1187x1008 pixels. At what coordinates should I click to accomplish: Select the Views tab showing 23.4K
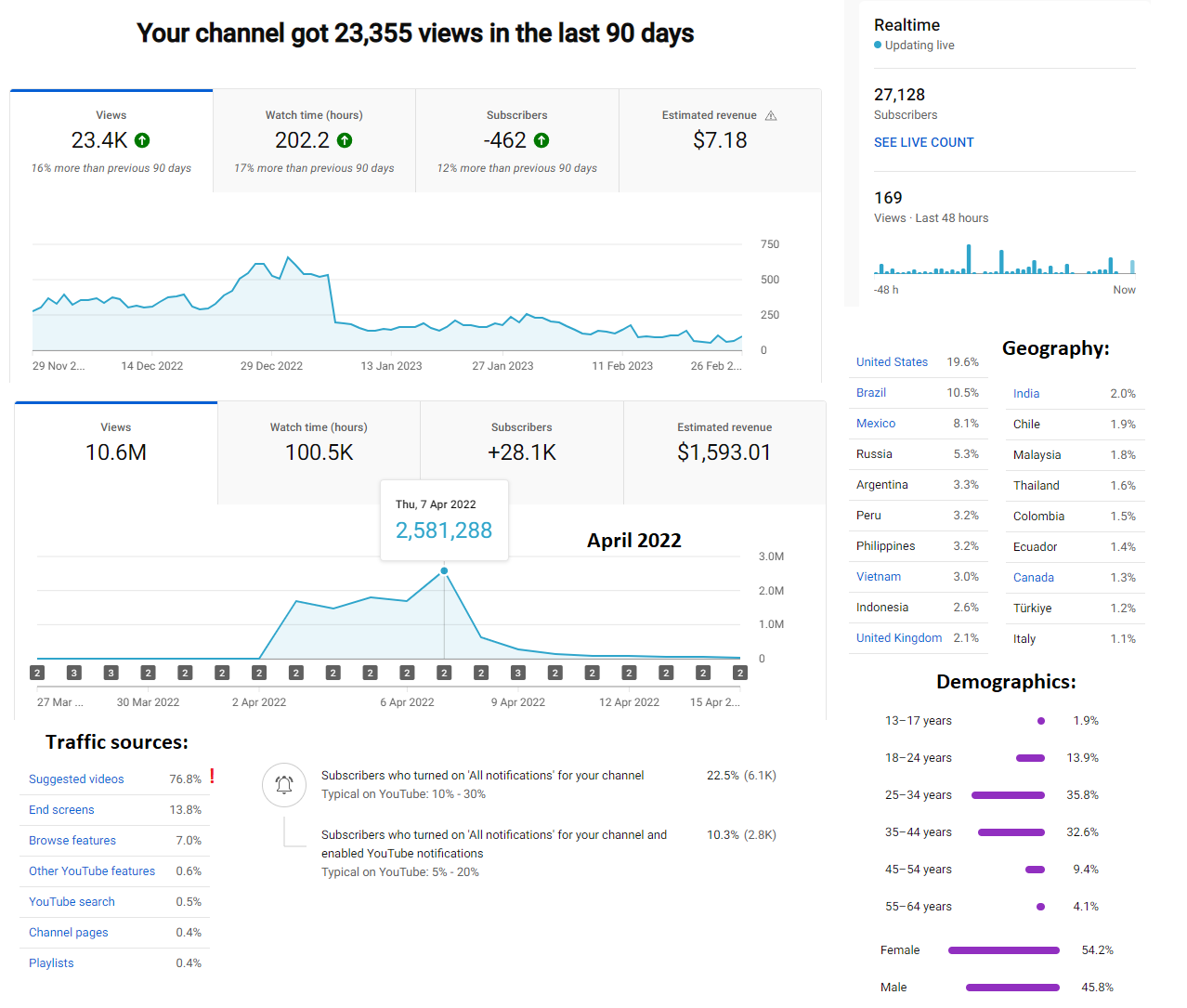[111, 141]
